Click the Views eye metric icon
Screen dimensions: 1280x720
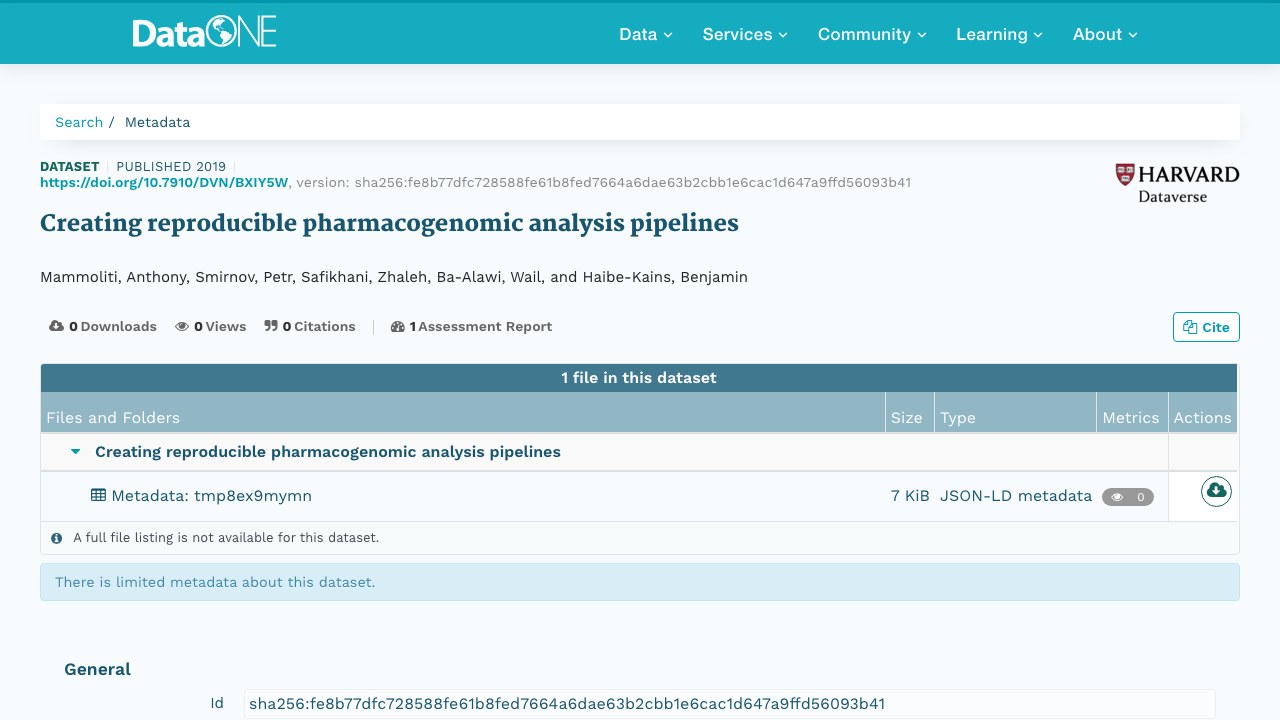182,326
